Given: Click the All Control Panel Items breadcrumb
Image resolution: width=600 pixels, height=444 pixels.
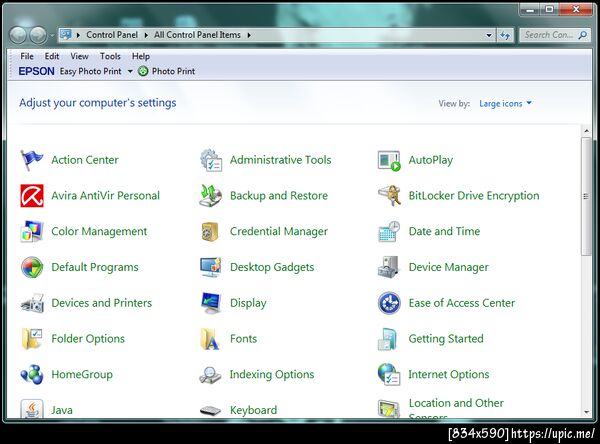Looking at the screenshot, I should (x=197, y=35).
